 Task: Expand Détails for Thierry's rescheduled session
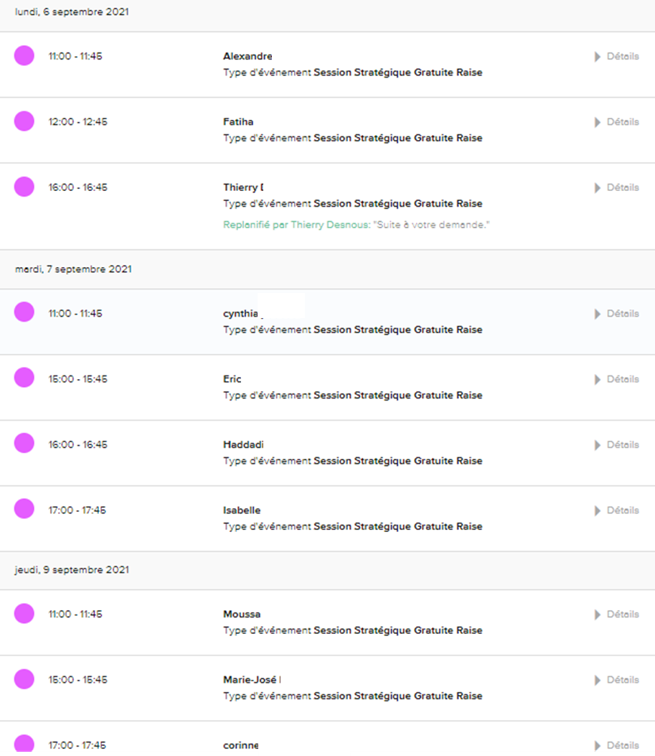(x=617, y=188)
